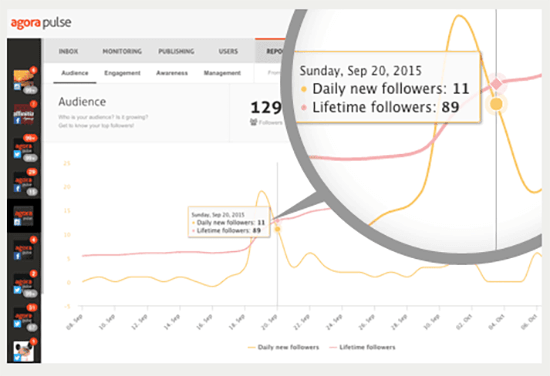The image size is (550, 376).
Task: Click the 'Get to know your top followers!' text
Action: click(96, 126)
